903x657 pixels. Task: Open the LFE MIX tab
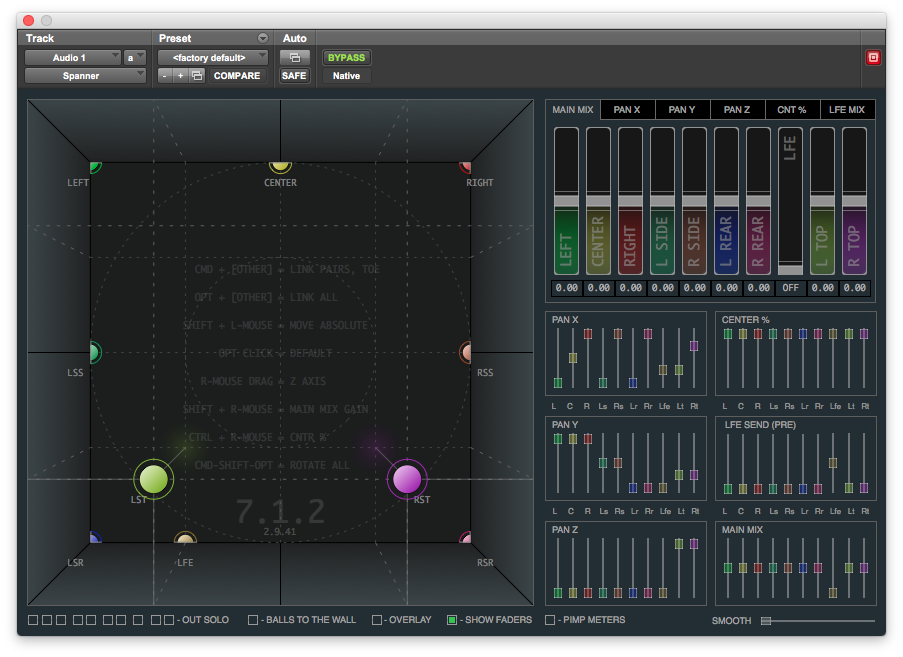(x=847, y=109)
